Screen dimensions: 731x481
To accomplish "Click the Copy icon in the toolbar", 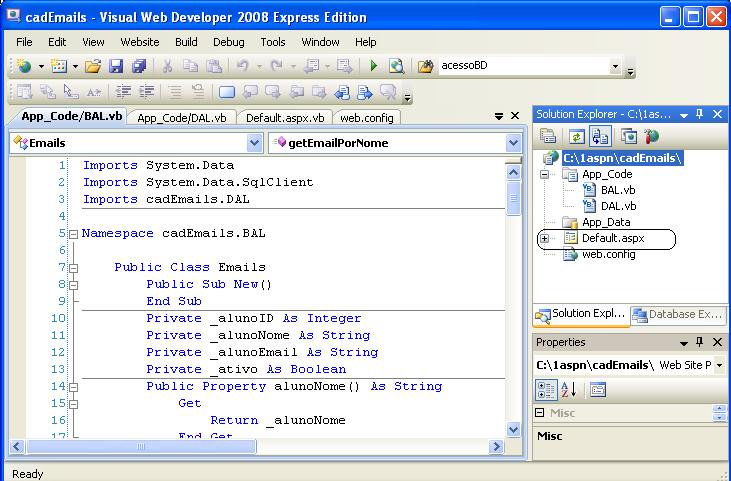I will pyautogui.click(x=190, y=66).
